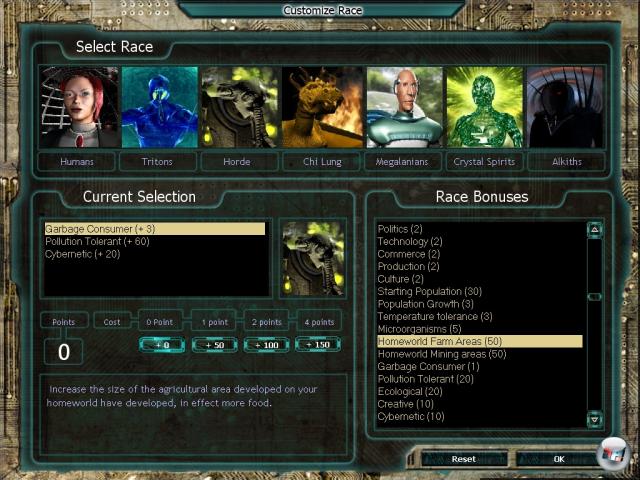Click the Horde name label button

(240, 161)
